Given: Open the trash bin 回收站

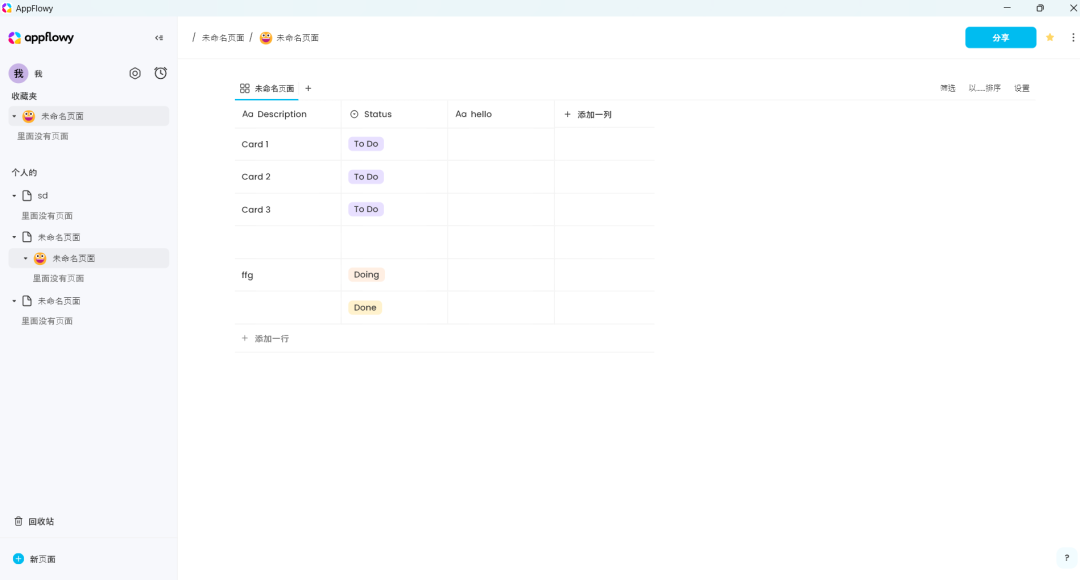Looking at the screenshot, I should click(x=34, y=521).
